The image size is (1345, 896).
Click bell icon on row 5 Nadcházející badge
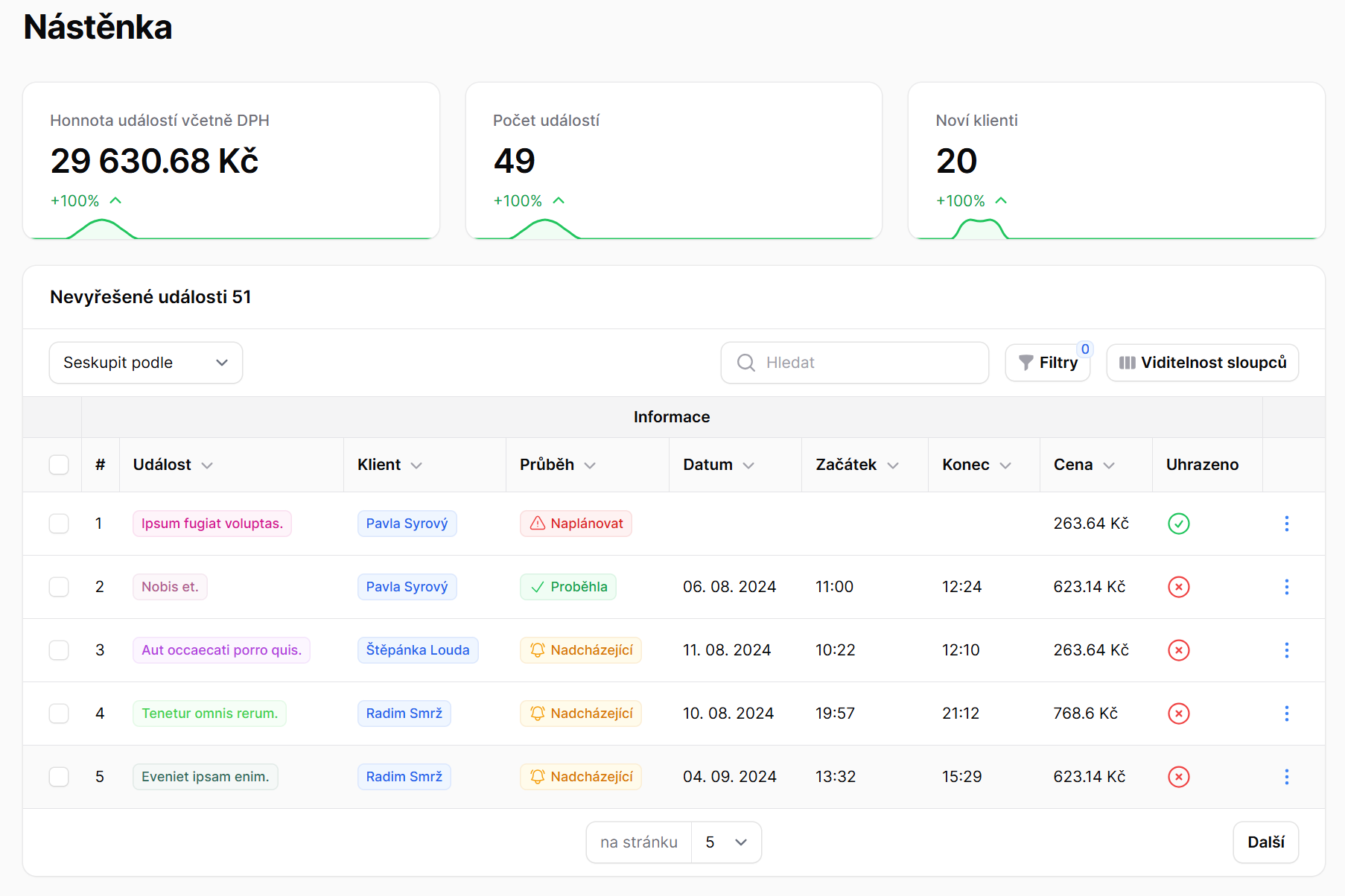[x=538, y=777]
